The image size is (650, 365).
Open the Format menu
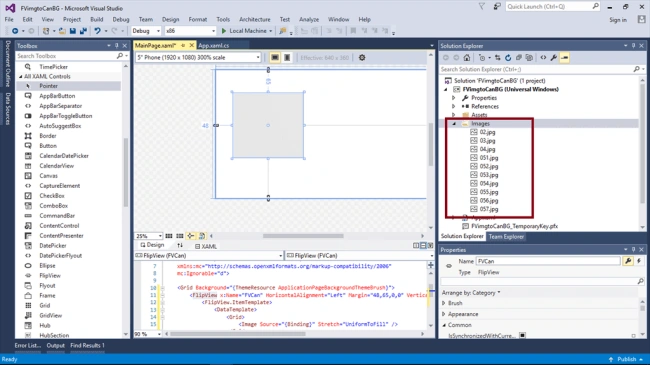click(x=198, y=19)
